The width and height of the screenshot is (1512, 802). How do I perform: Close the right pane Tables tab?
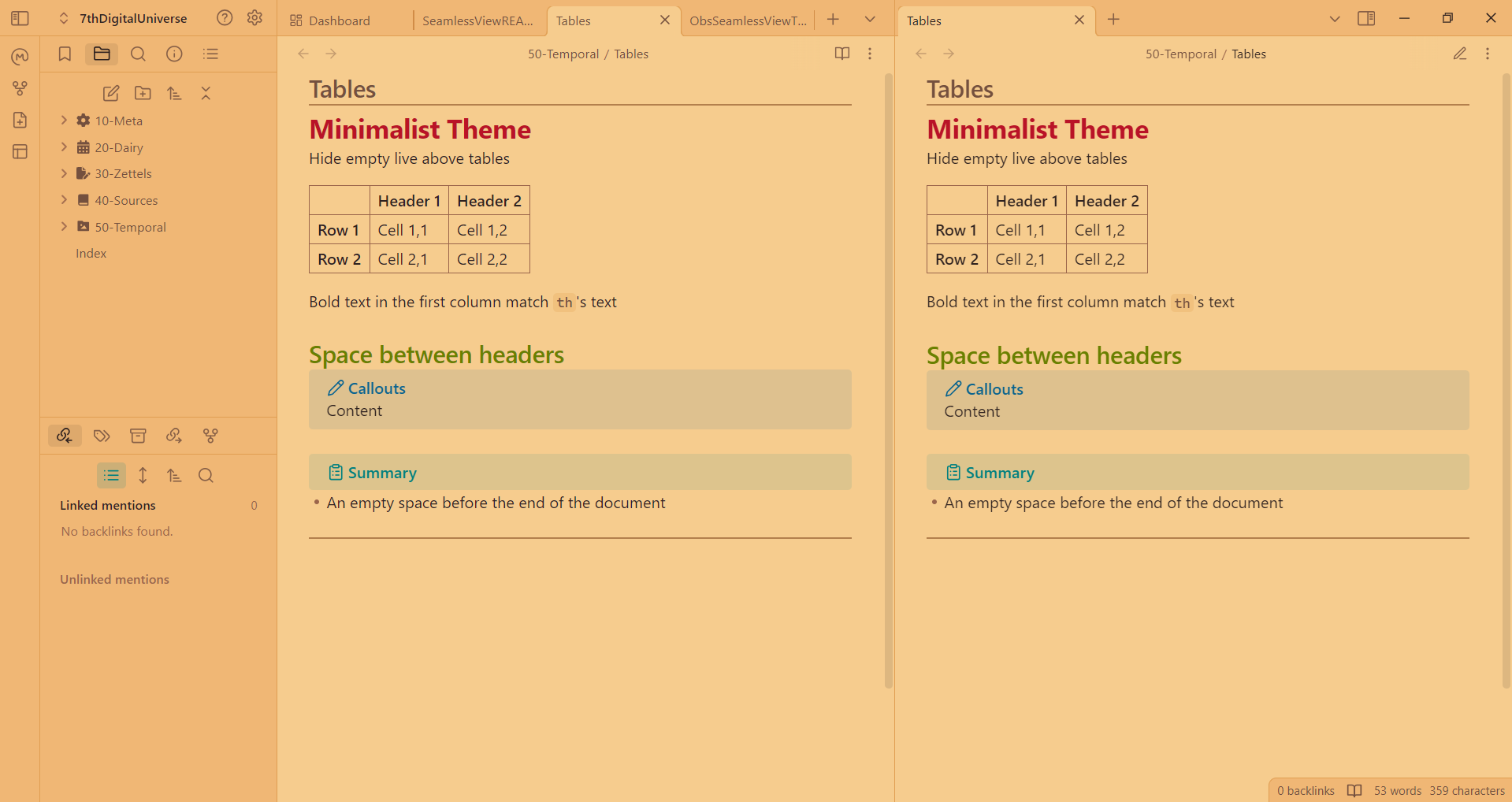click(1079, 20)
